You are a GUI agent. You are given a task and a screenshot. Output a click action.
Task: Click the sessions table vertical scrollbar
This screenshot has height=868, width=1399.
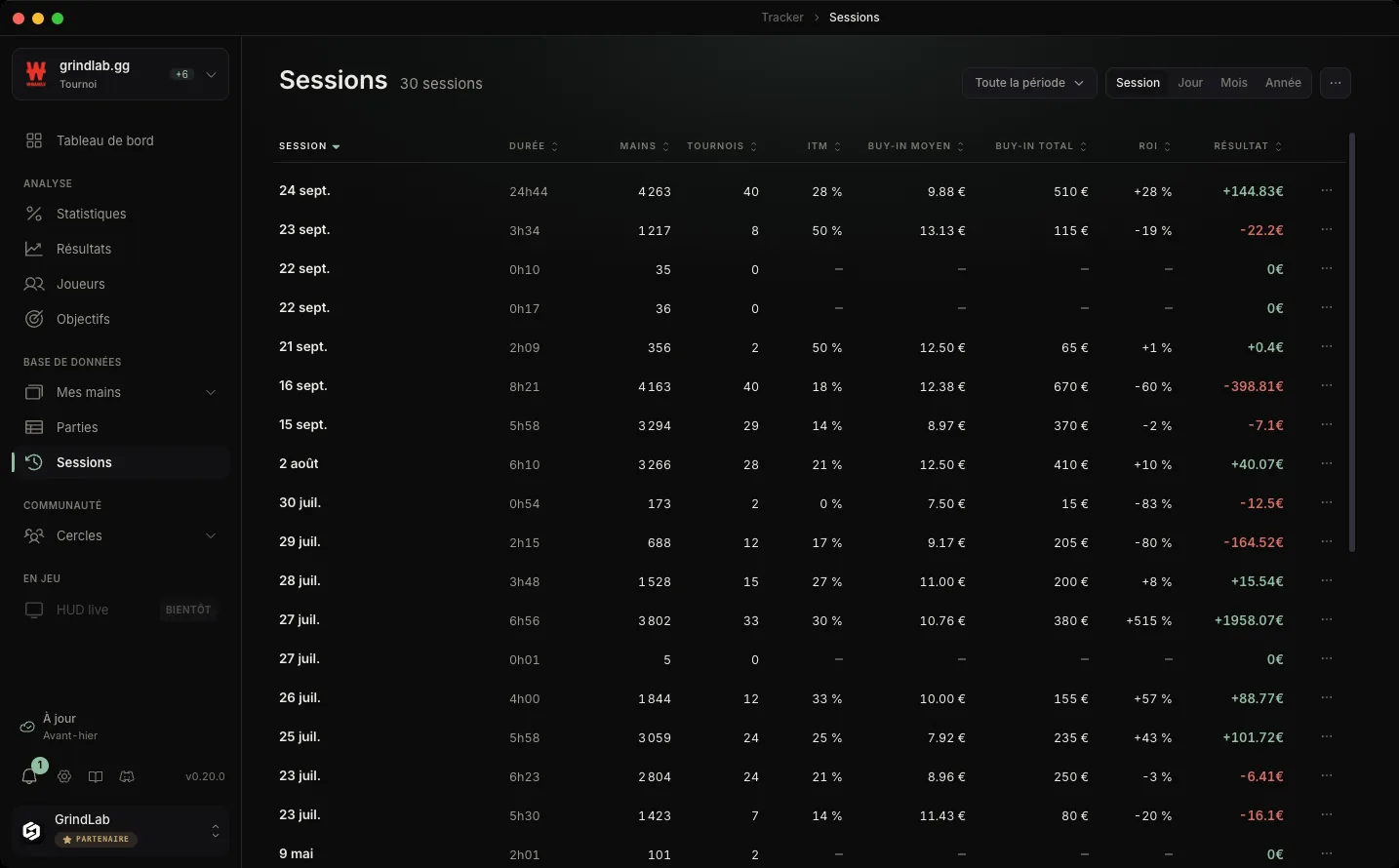tap(1352, 342)
